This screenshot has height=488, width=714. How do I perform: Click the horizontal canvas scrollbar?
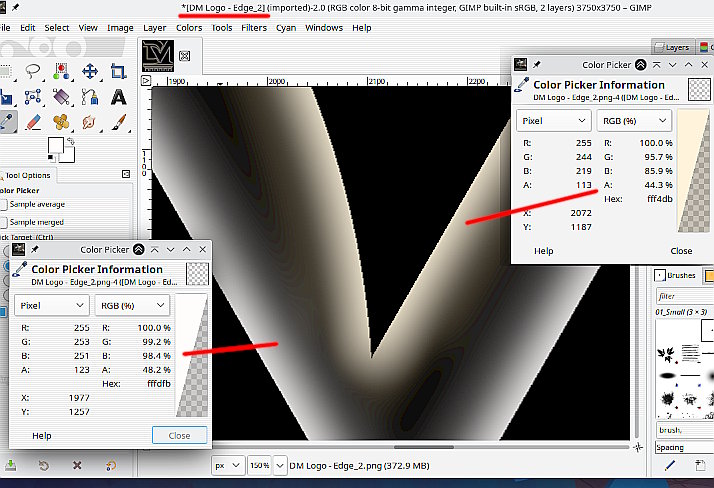[423, 447]
